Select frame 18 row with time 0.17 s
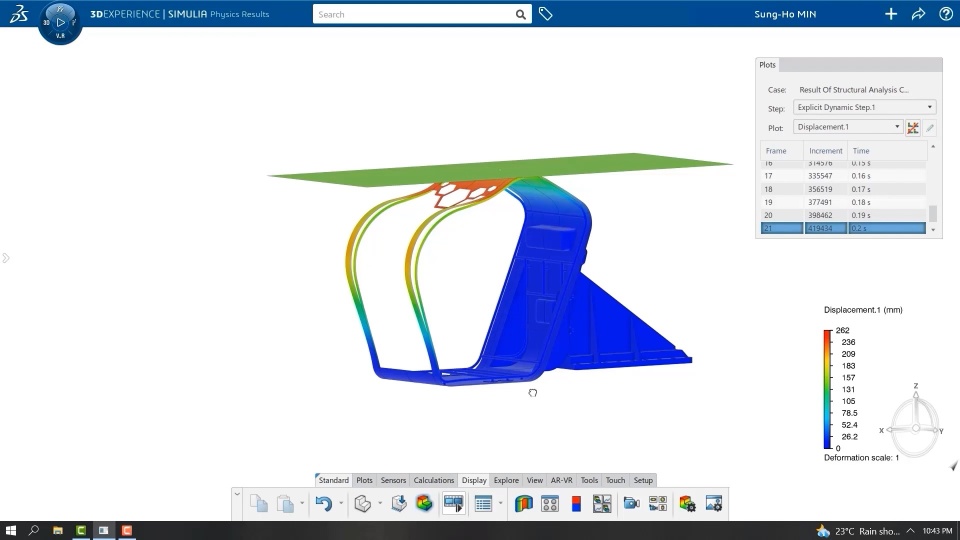The height and width of the screenshot is (540, 960). (x=843, y=189)
